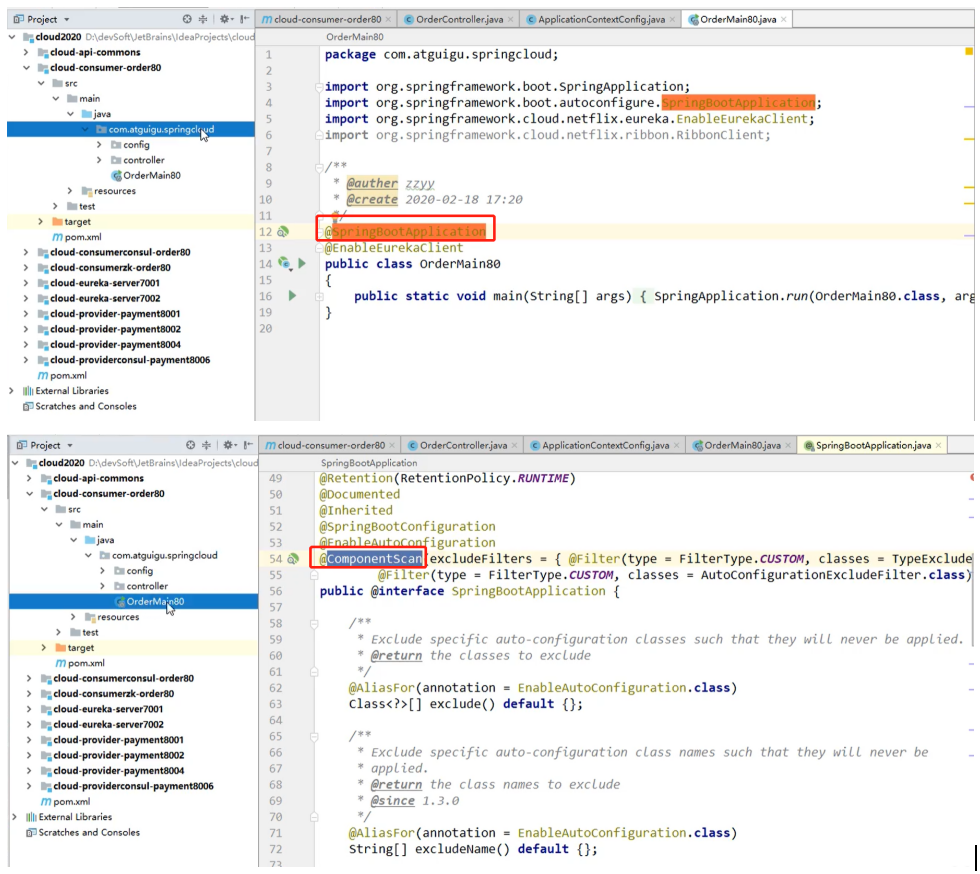Viewport: 980px width, 874px height.
Task: Expand target folder in tree with OrderMain80 highlighted
Action: click(x=44, y=648)
